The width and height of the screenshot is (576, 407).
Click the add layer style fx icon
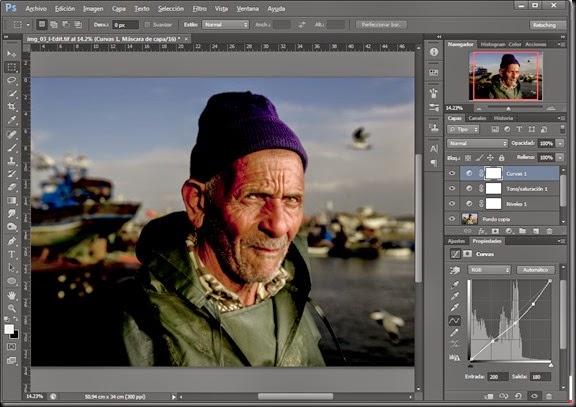tap(482, 231)
